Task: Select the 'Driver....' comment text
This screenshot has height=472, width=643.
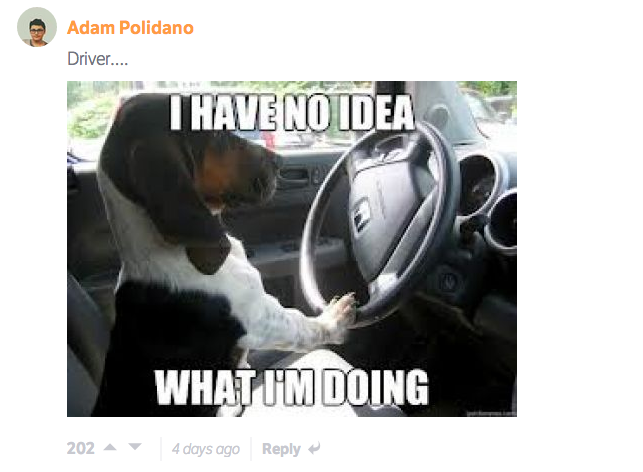Action: point(98,59)
